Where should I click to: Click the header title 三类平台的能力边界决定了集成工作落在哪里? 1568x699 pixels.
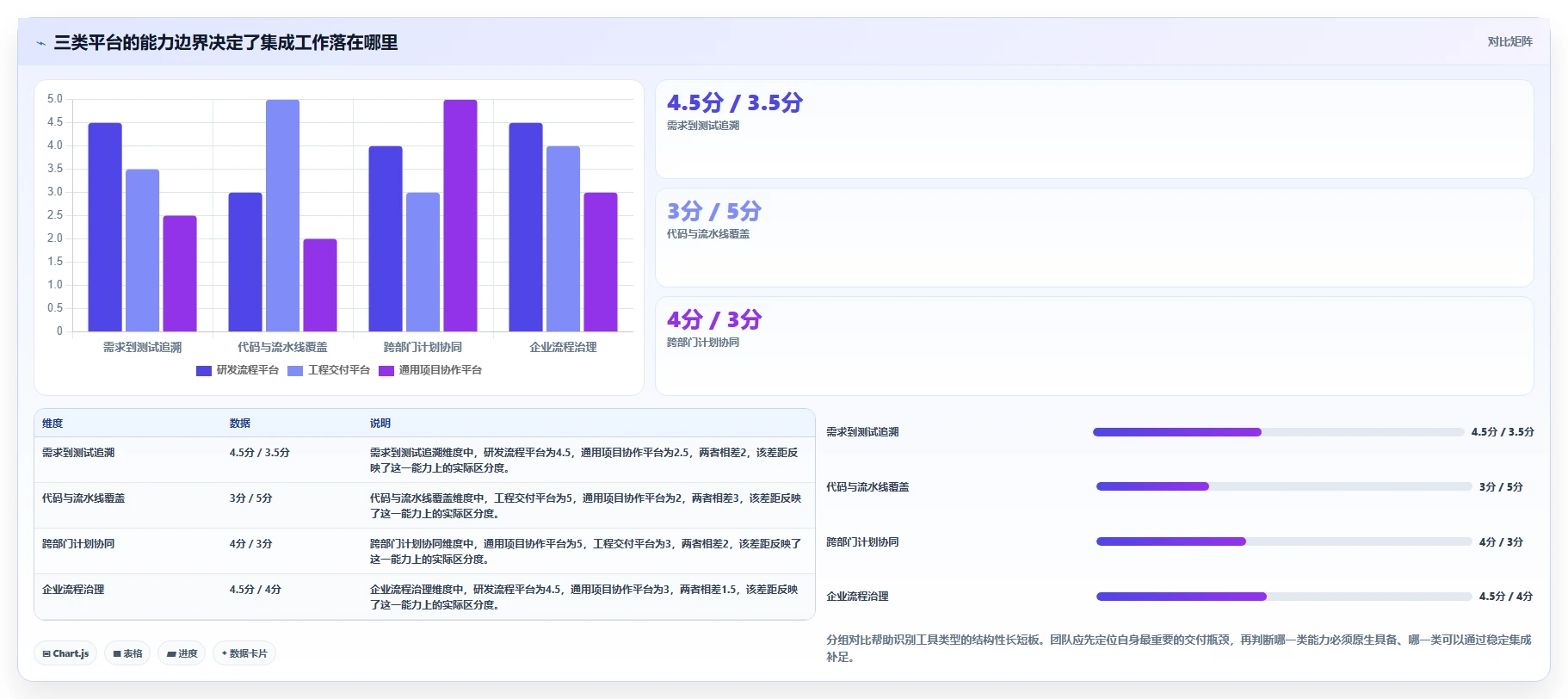225,43
